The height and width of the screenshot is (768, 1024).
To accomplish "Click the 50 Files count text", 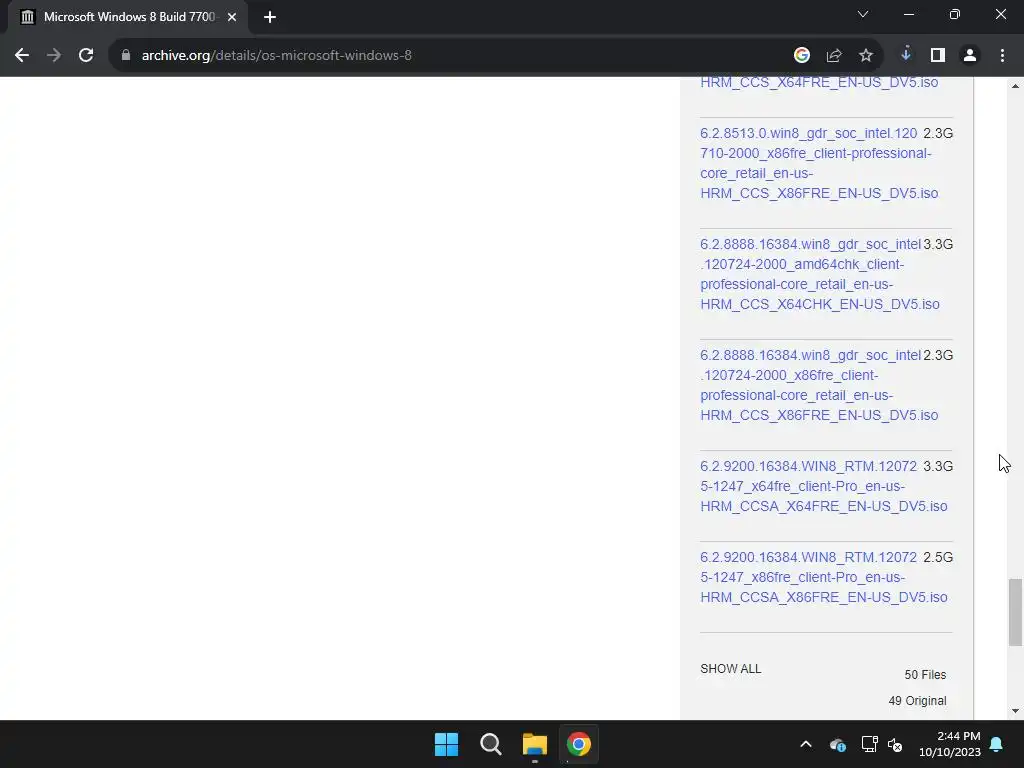I will 925,675.
